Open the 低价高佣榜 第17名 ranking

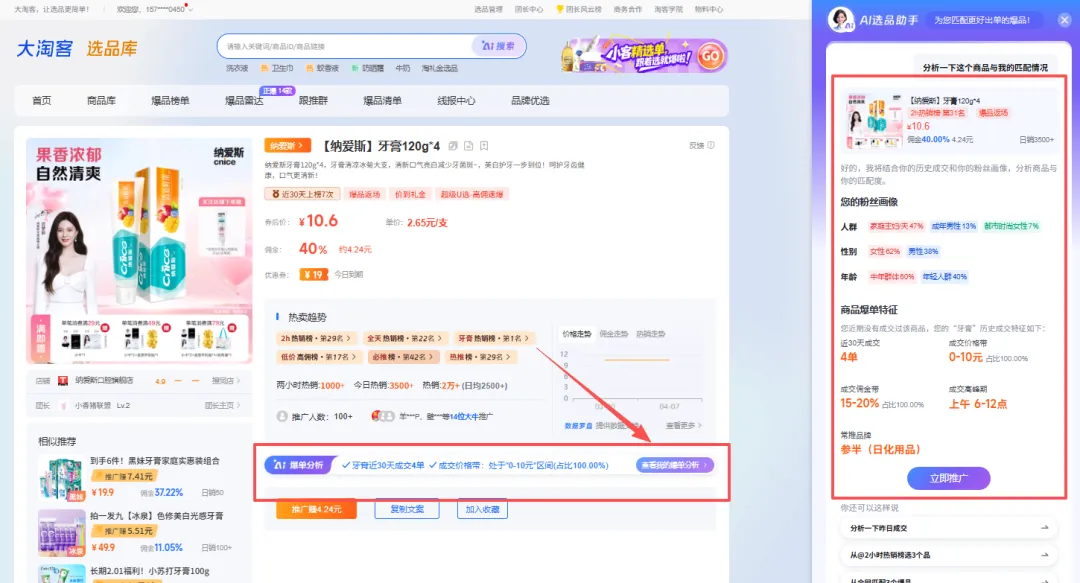click(318, 357)
